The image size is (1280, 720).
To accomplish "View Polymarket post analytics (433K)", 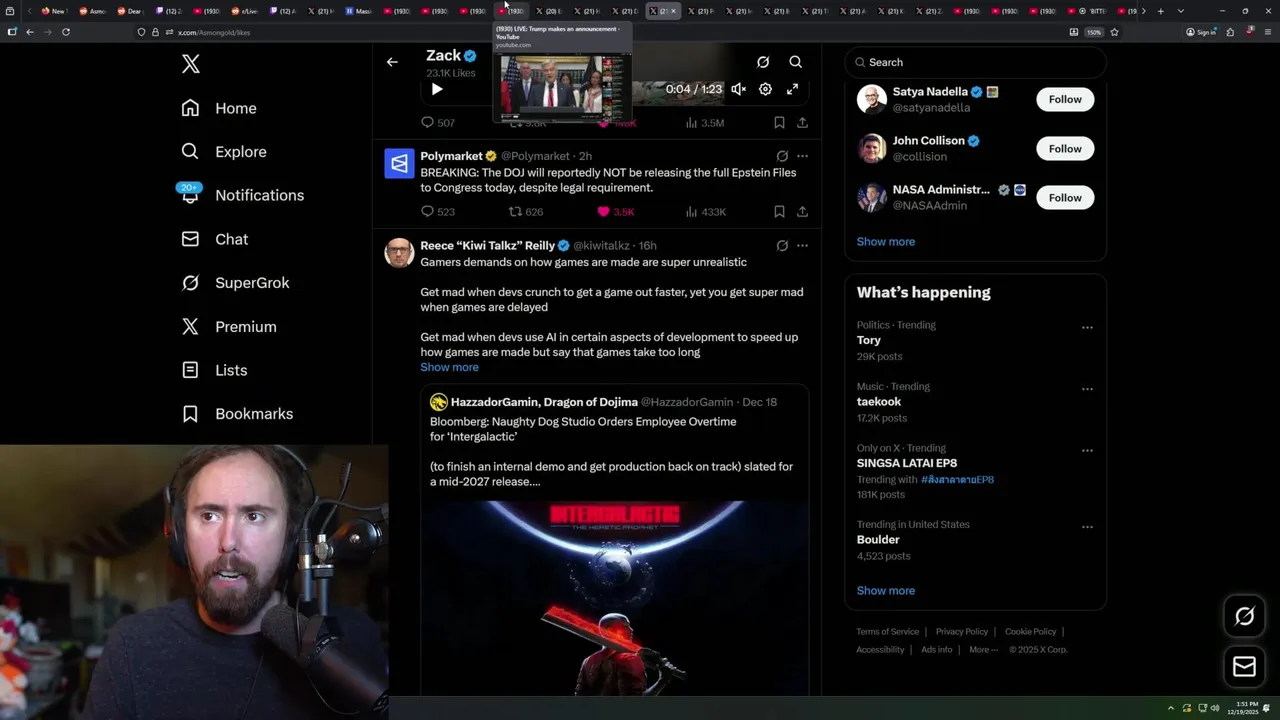I will tap(705, 212).
